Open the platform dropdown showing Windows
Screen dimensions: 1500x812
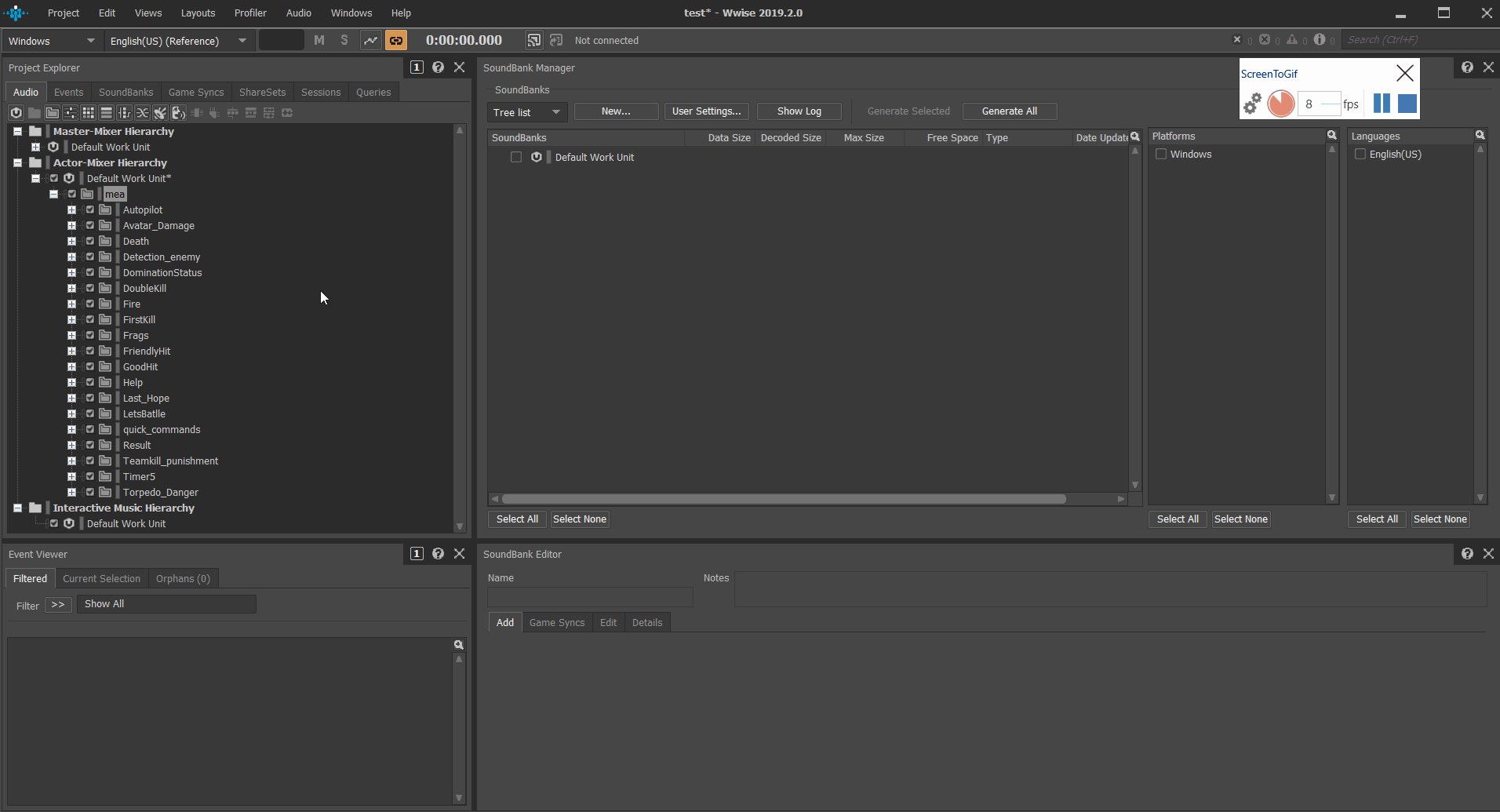coord(52,41)
